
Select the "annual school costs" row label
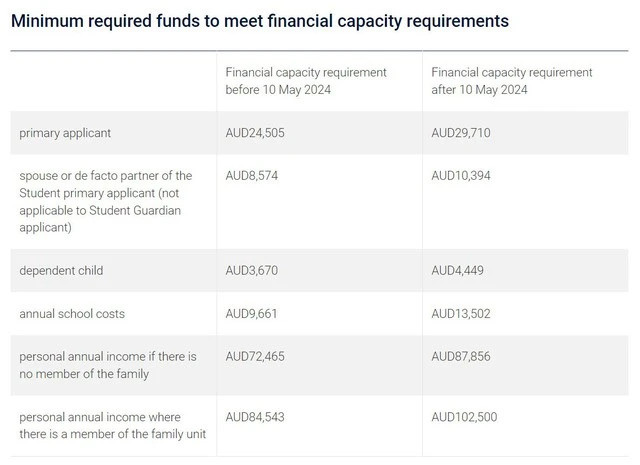tap(72, 314)
